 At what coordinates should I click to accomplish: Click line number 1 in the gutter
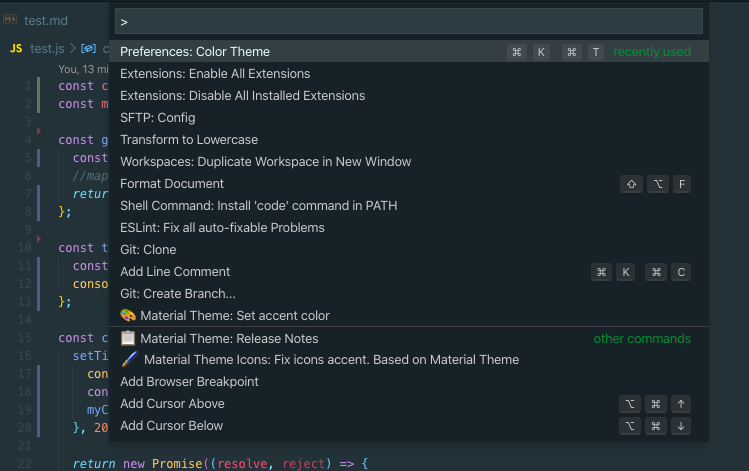tap(28, 86)
